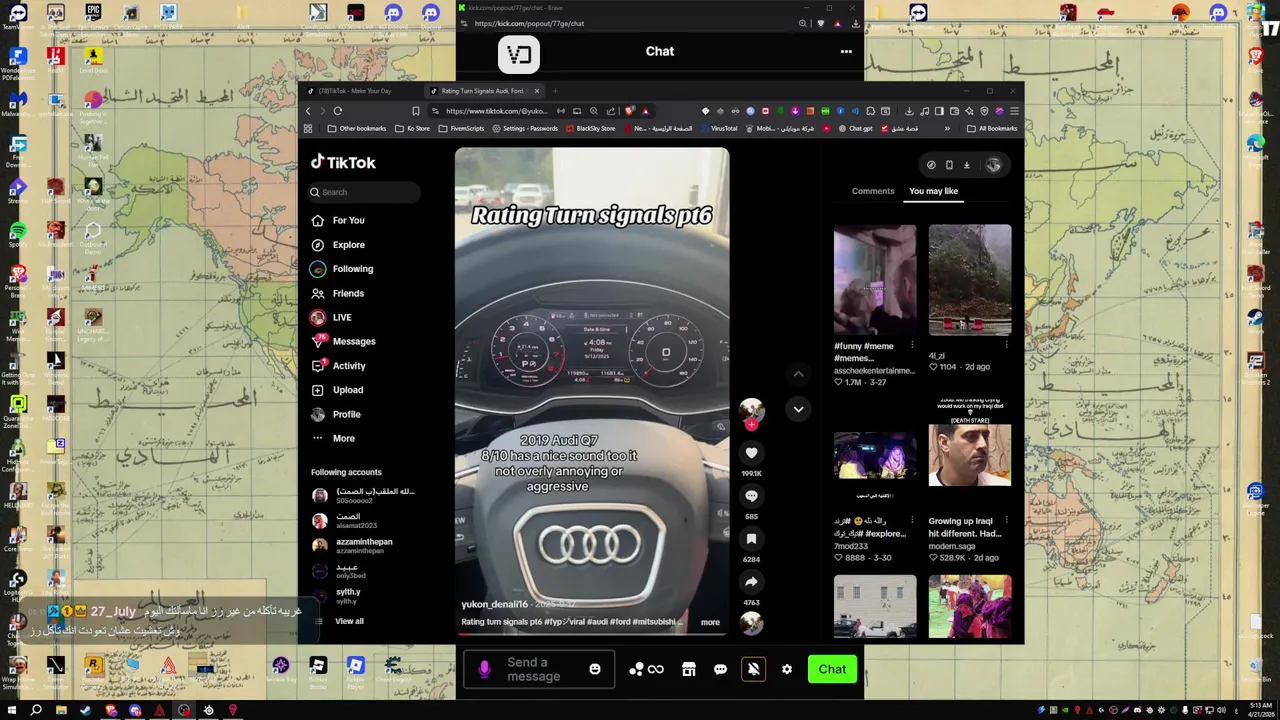Screen dimensions: 1280x720
Task: Open All Bookmarks folder
Action: [992, 128]
